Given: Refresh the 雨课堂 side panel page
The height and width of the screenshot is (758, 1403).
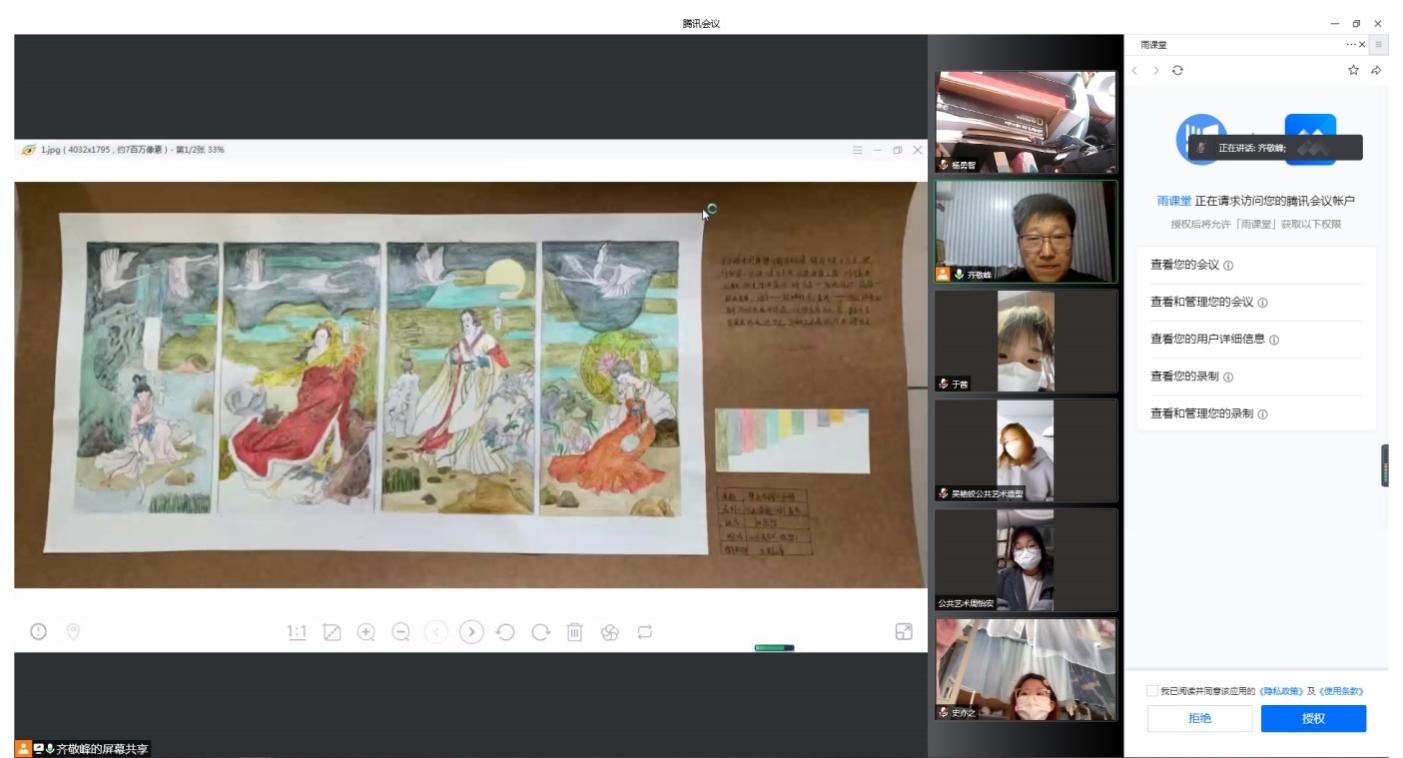Looking at the screenshot, I should (1177, 70).
